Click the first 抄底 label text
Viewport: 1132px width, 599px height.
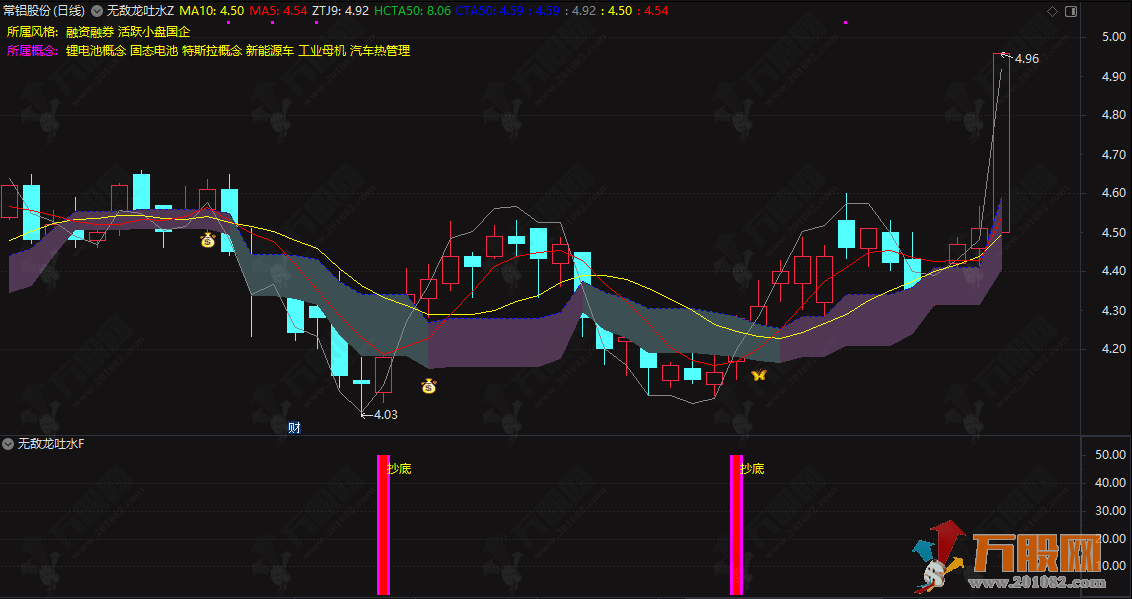click(x=399, y=469)
